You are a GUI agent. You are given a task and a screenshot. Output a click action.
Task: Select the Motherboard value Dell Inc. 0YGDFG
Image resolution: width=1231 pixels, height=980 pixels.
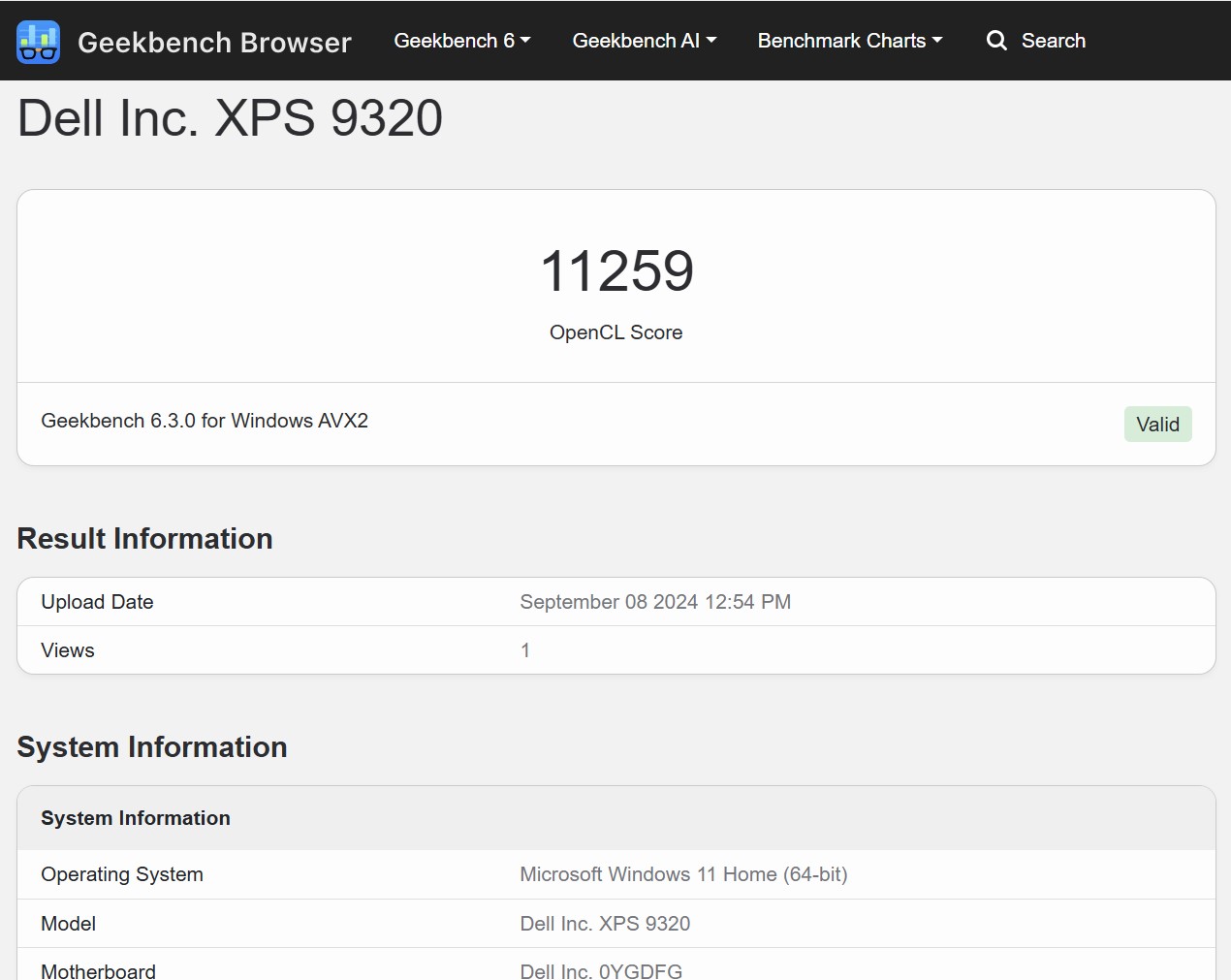[601, 971]
